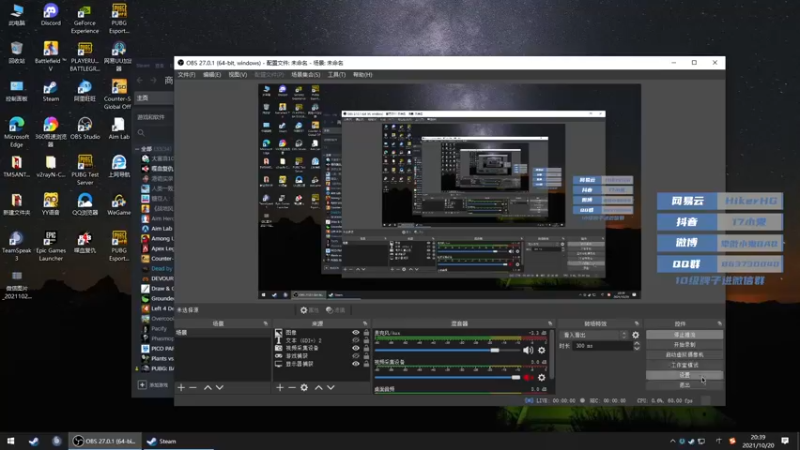Toggle visibility eye of the display capture source
Screen dimensions: 800x450
tap(356, 364)
